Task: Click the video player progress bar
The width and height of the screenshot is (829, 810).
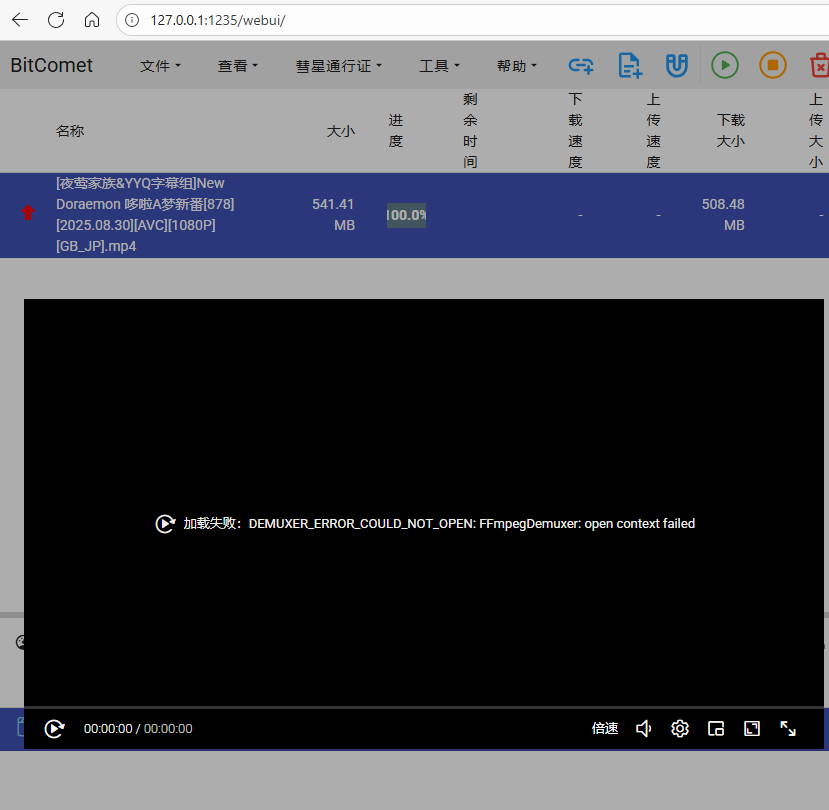Action: pyautogui.click(x=424, y=707)
